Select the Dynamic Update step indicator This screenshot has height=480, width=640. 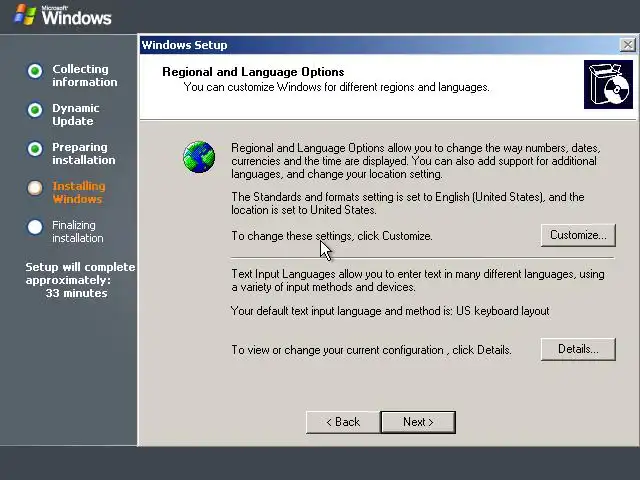point(35,110)
